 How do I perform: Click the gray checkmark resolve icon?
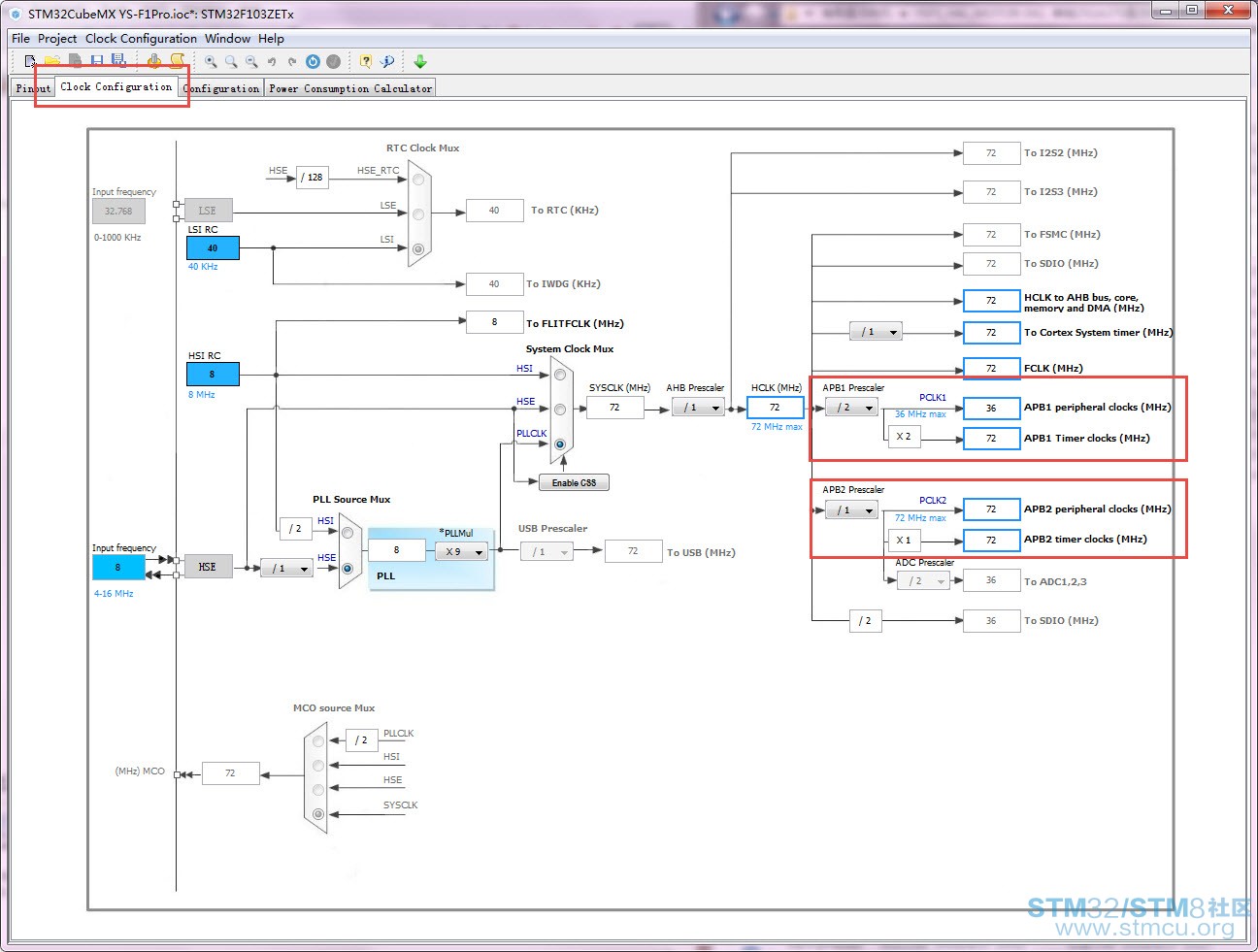(x=333, y=61)
